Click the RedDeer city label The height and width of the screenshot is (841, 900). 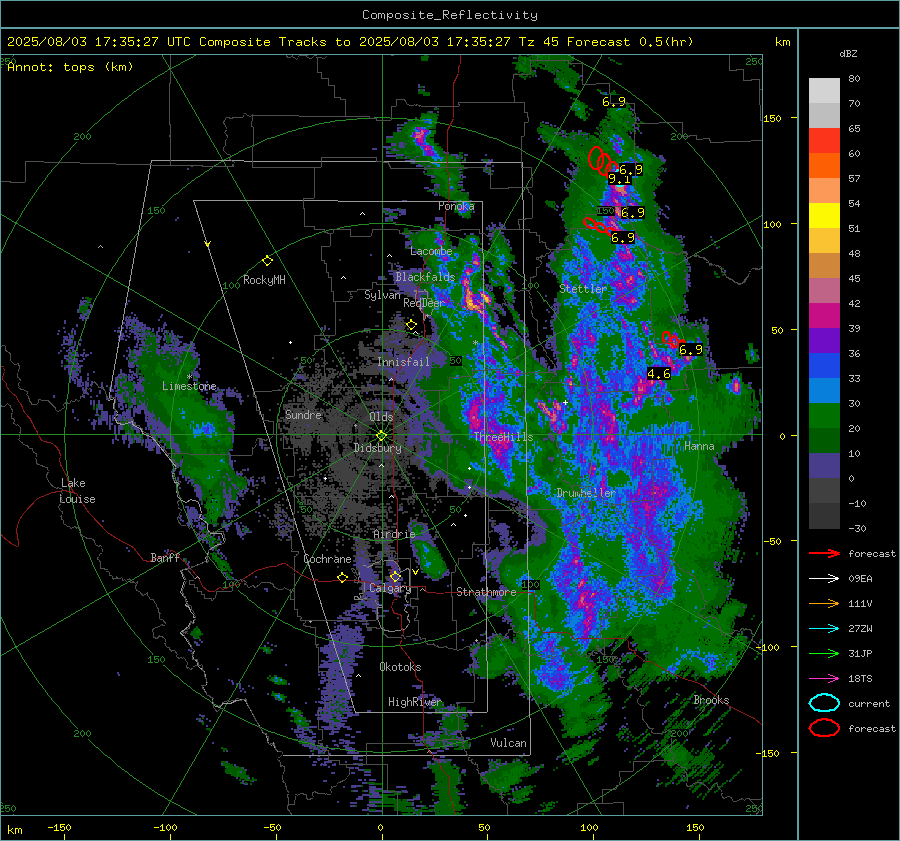(424, 303)
